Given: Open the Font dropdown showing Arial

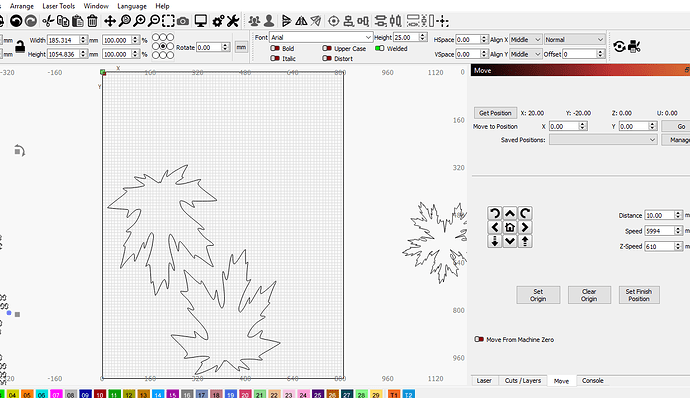Looking at the screenshot, I should pyautogui.click(x=321, y=37).
